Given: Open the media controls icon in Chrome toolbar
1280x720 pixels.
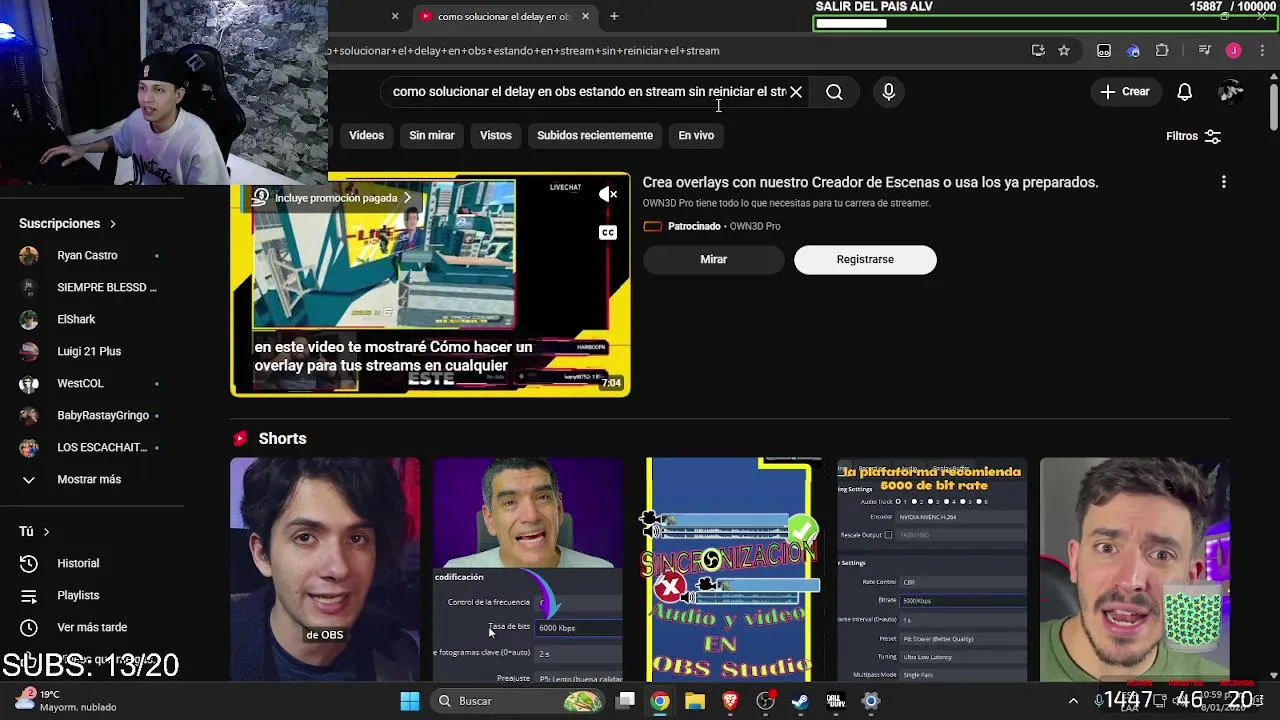Looking at the screenshot, I should (x=1204, y=51).
